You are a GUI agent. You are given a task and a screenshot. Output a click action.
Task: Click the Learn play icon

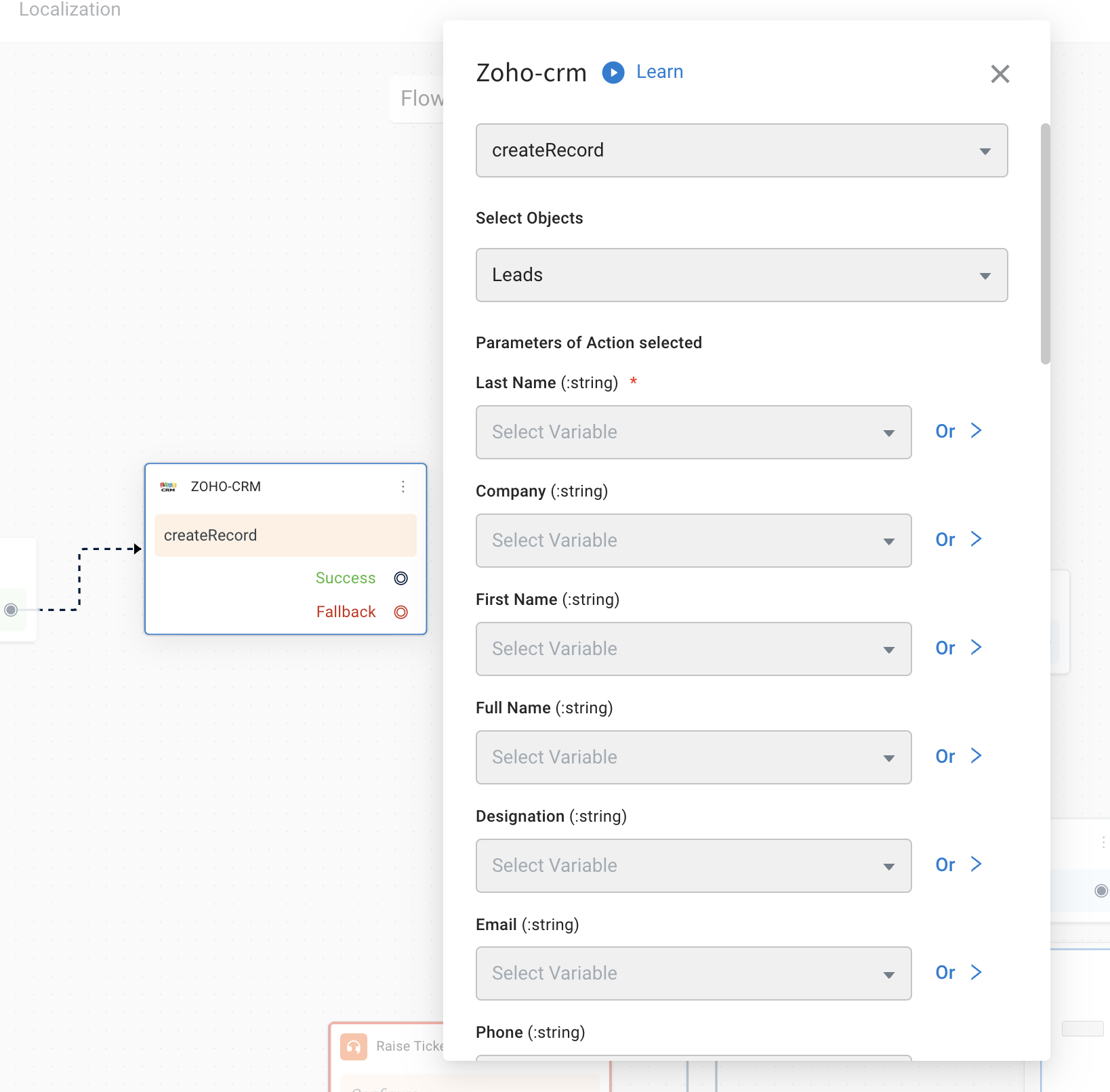pos(613,72)
